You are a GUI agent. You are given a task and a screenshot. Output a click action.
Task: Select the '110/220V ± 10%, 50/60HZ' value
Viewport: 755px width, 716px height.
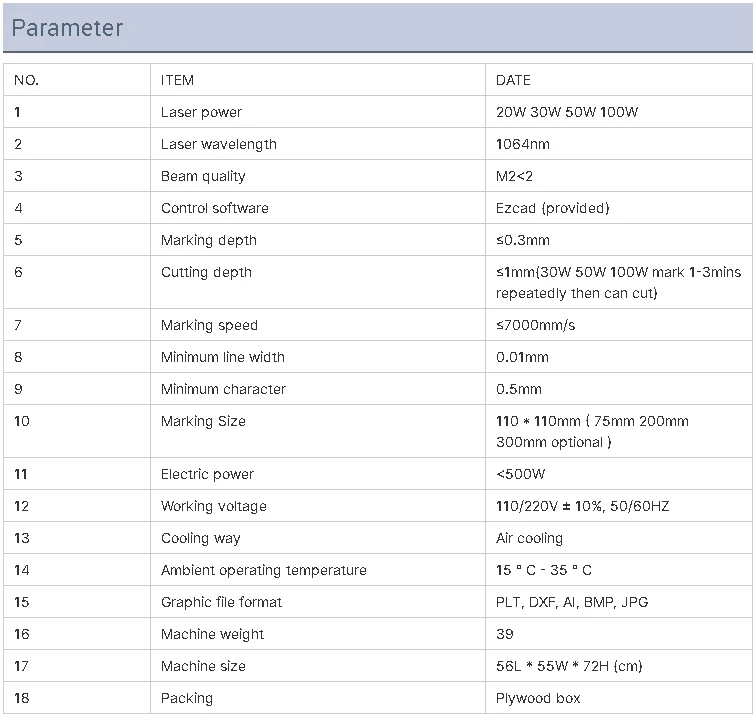click(583, 506)
